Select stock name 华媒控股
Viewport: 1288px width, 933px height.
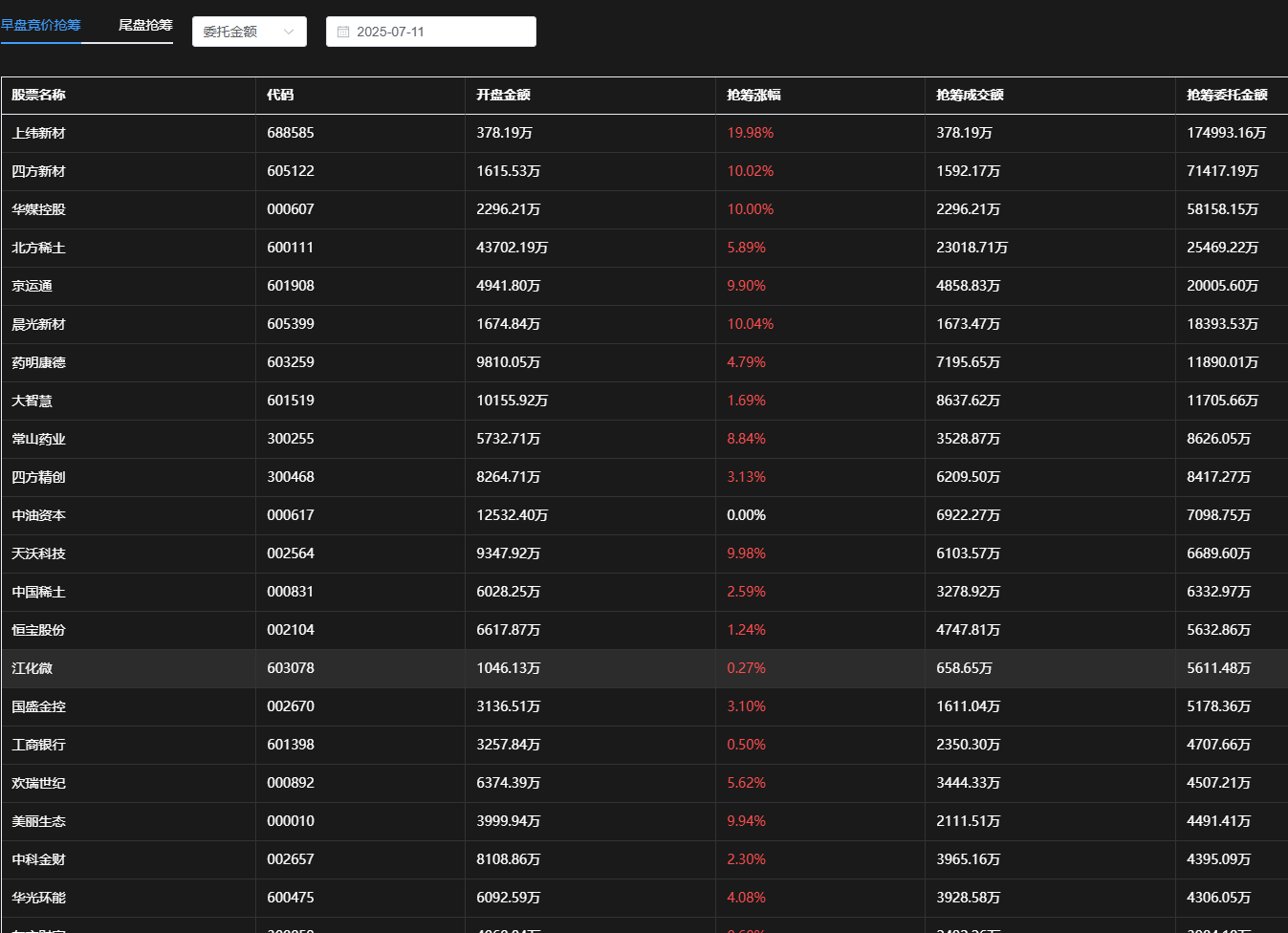[39, 209]
